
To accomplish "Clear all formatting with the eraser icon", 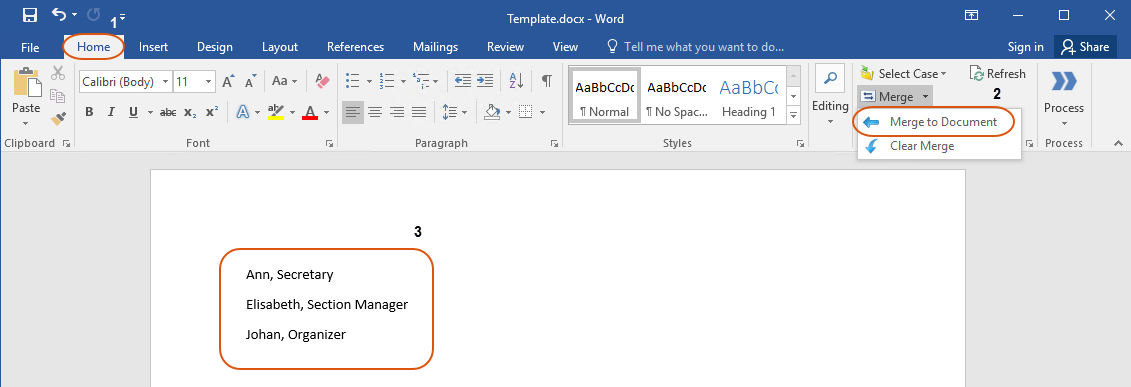I will tap(322, 81).
